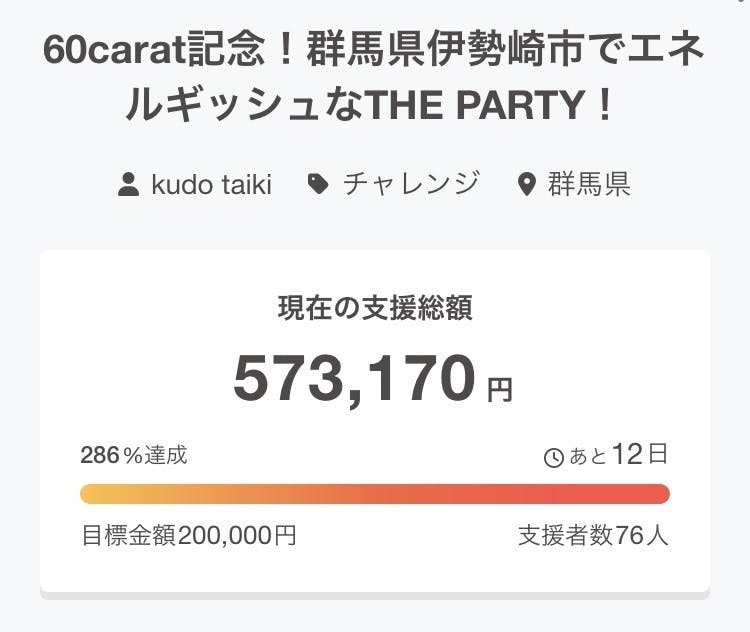This screenshot has width=750, height=632.
Task: Click the 現在の支援総額 heading
Action: 375,308
